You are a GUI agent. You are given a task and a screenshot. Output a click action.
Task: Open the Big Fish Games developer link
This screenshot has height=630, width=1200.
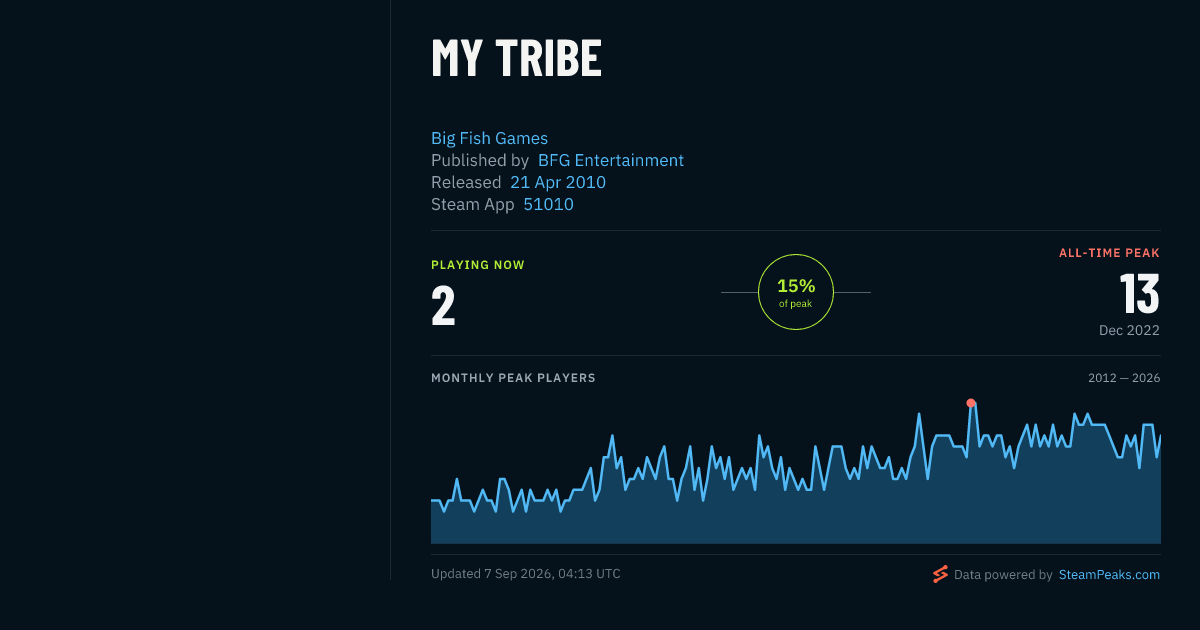[x=489, y=138]
